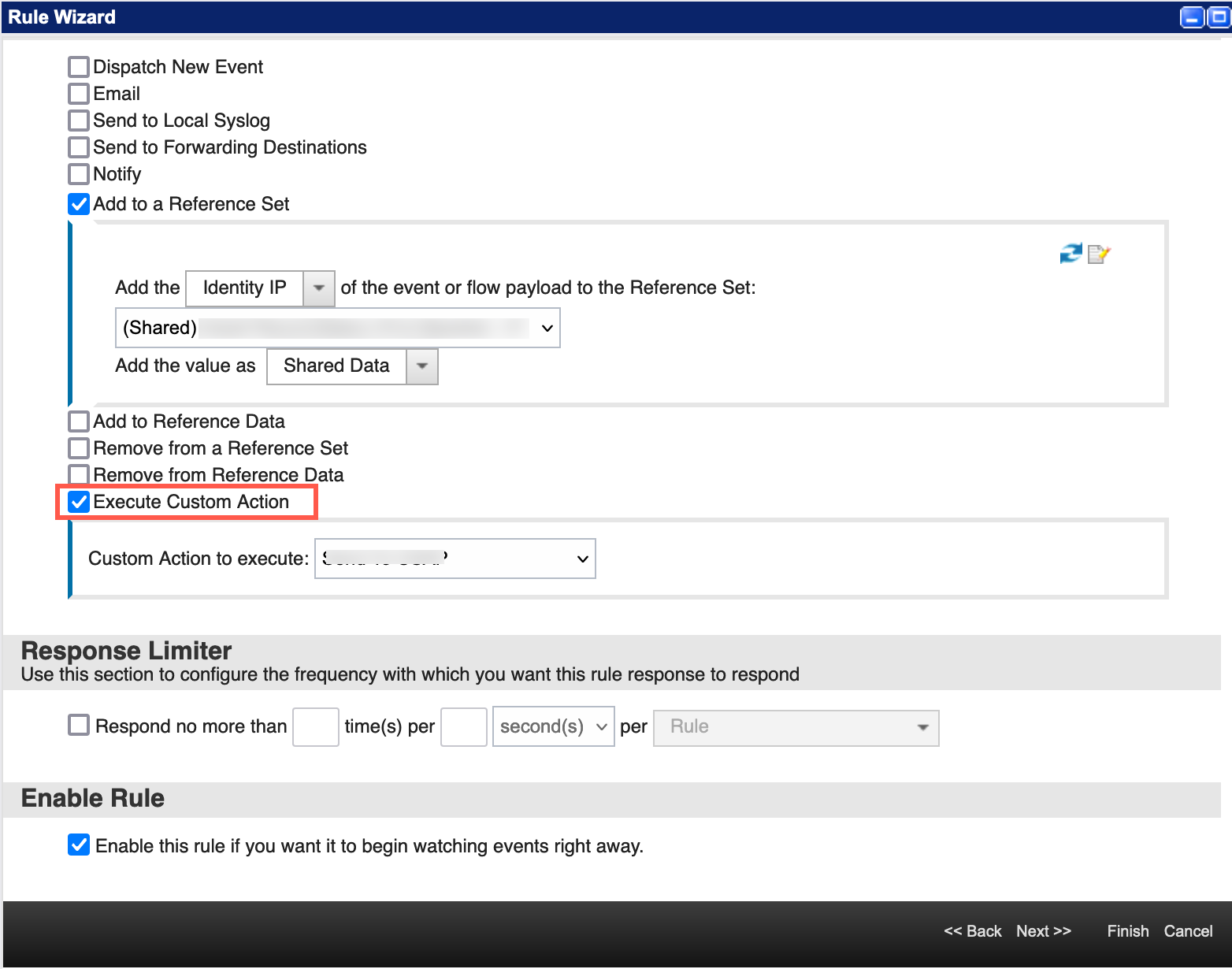Open the Custom Action to execute dropdown

click(x=455, y=559)
